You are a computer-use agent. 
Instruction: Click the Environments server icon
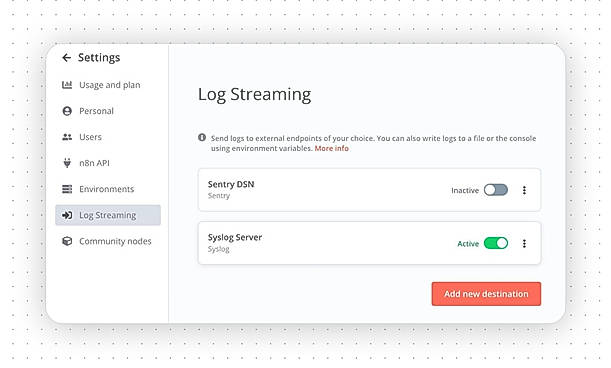click(67, 189)
